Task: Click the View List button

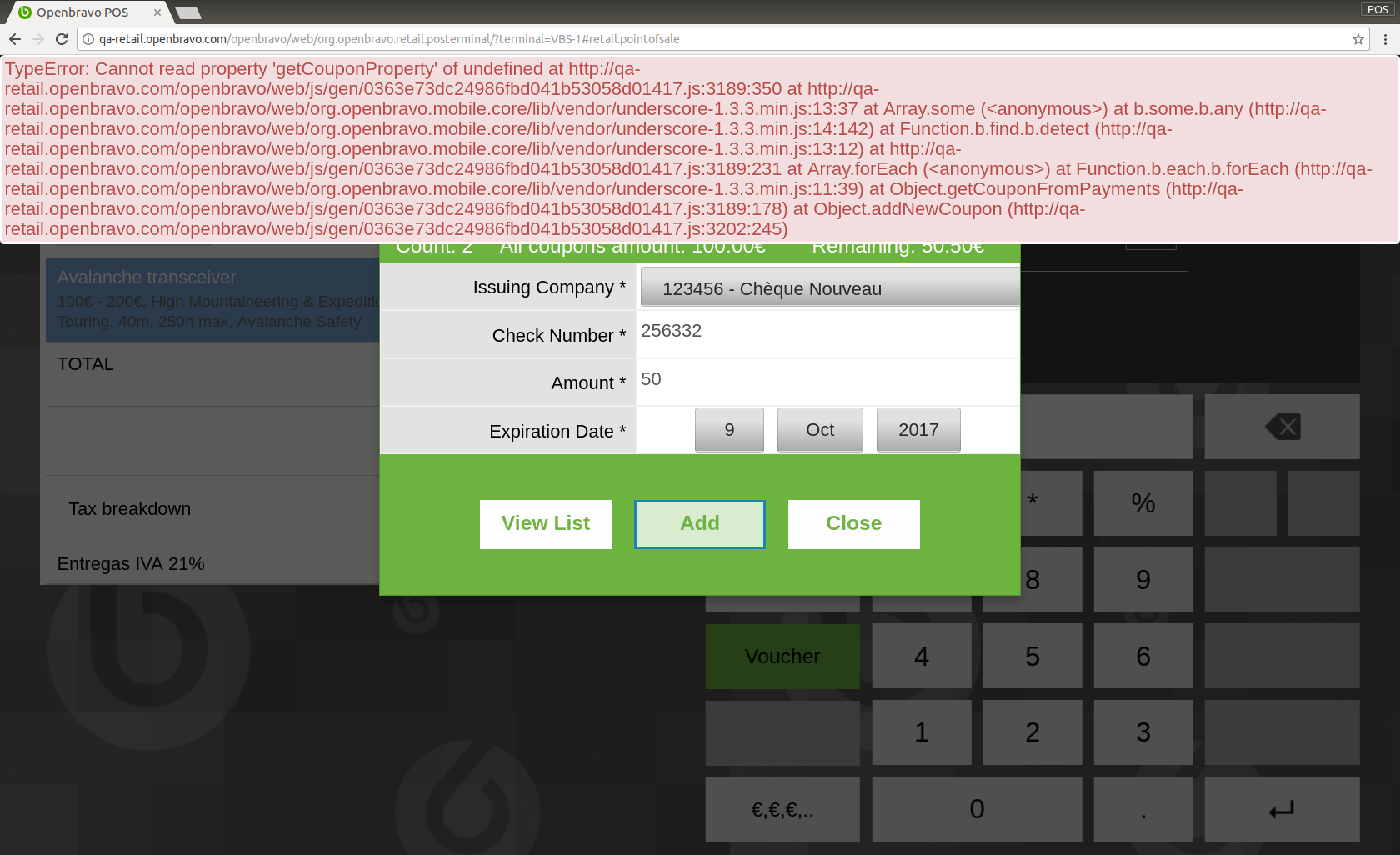Action: coord(546,524)
